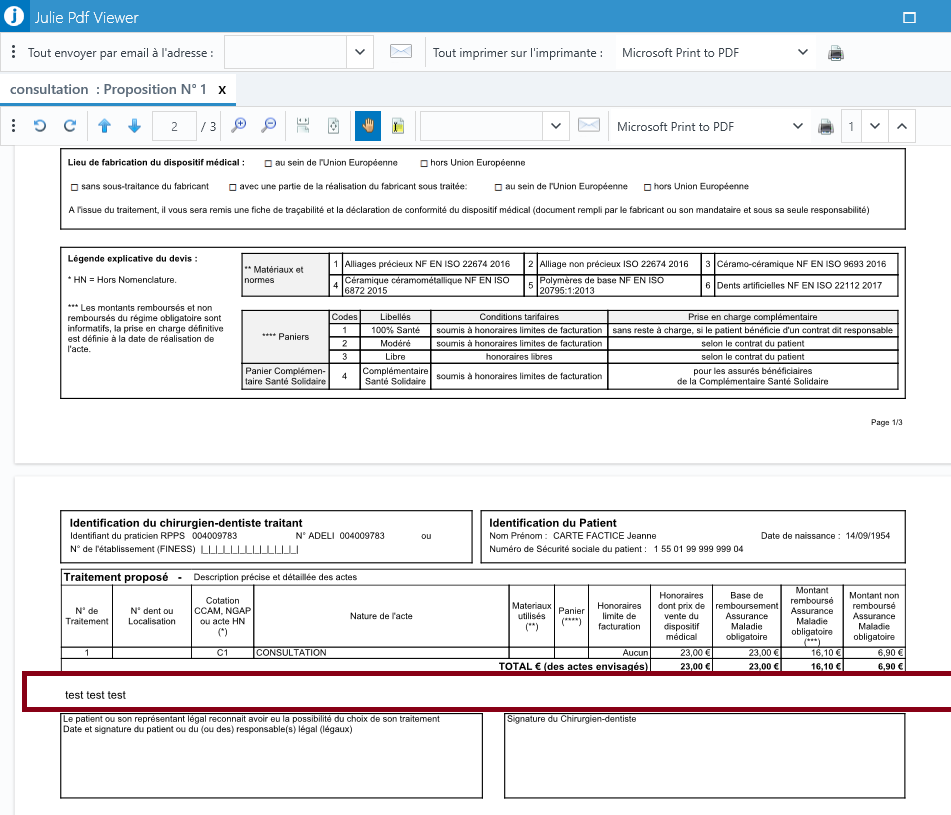Click the copies count field
The width and height of the screenshot is (951, 815).
tap(851, 126)
